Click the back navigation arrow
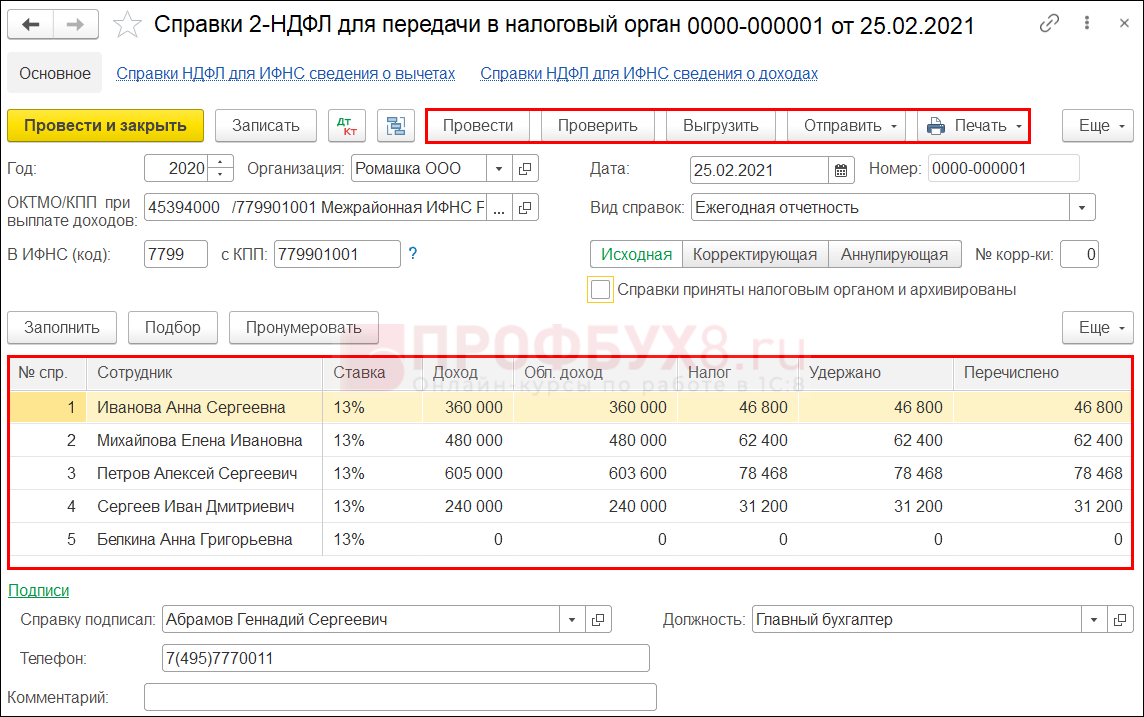Image resolution: width=1144 pixels, height=717 pixels. pyautogui.click(x=31, y=25)
